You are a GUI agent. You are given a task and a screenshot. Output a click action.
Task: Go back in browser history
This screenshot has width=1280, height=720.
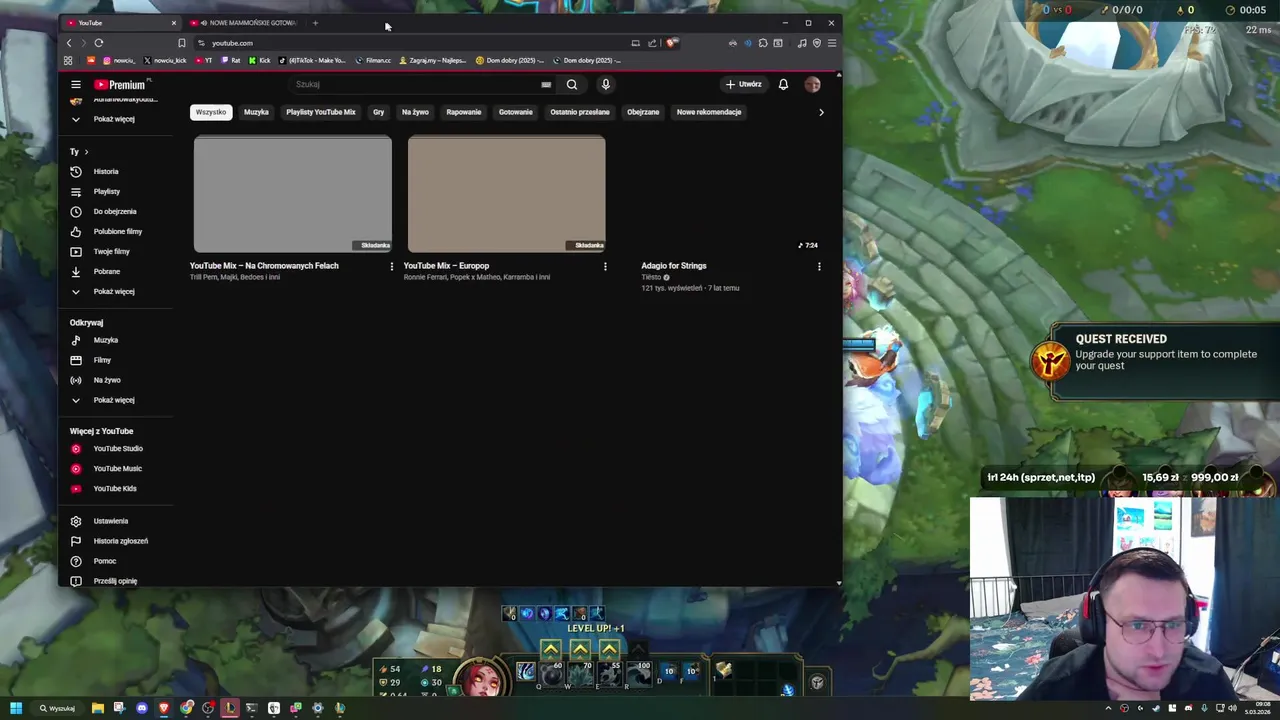[69, 43]
